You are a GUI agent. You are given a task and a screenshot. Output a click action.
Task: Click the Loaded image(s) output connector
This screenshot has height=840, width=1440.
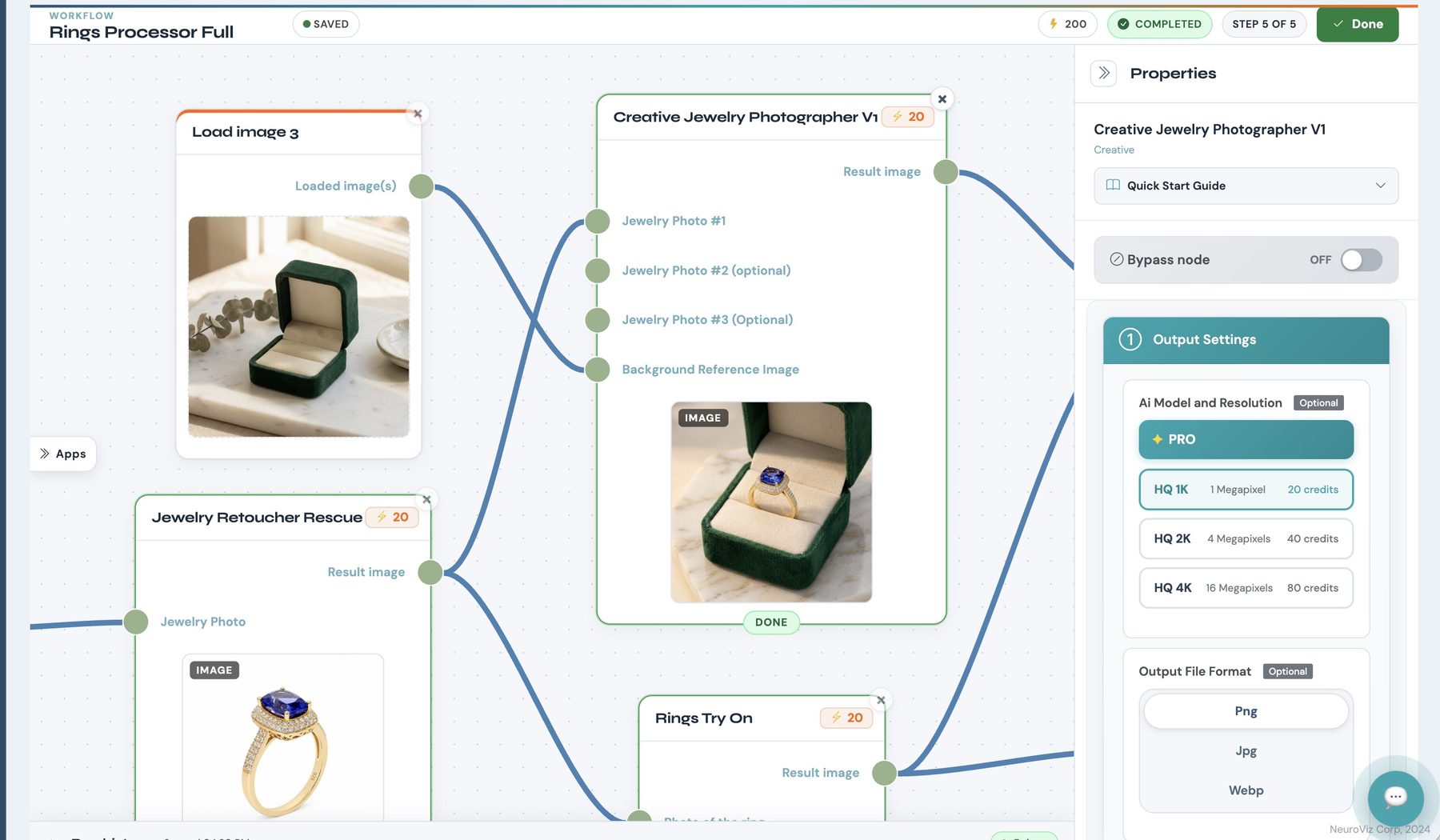coord(421,186)
